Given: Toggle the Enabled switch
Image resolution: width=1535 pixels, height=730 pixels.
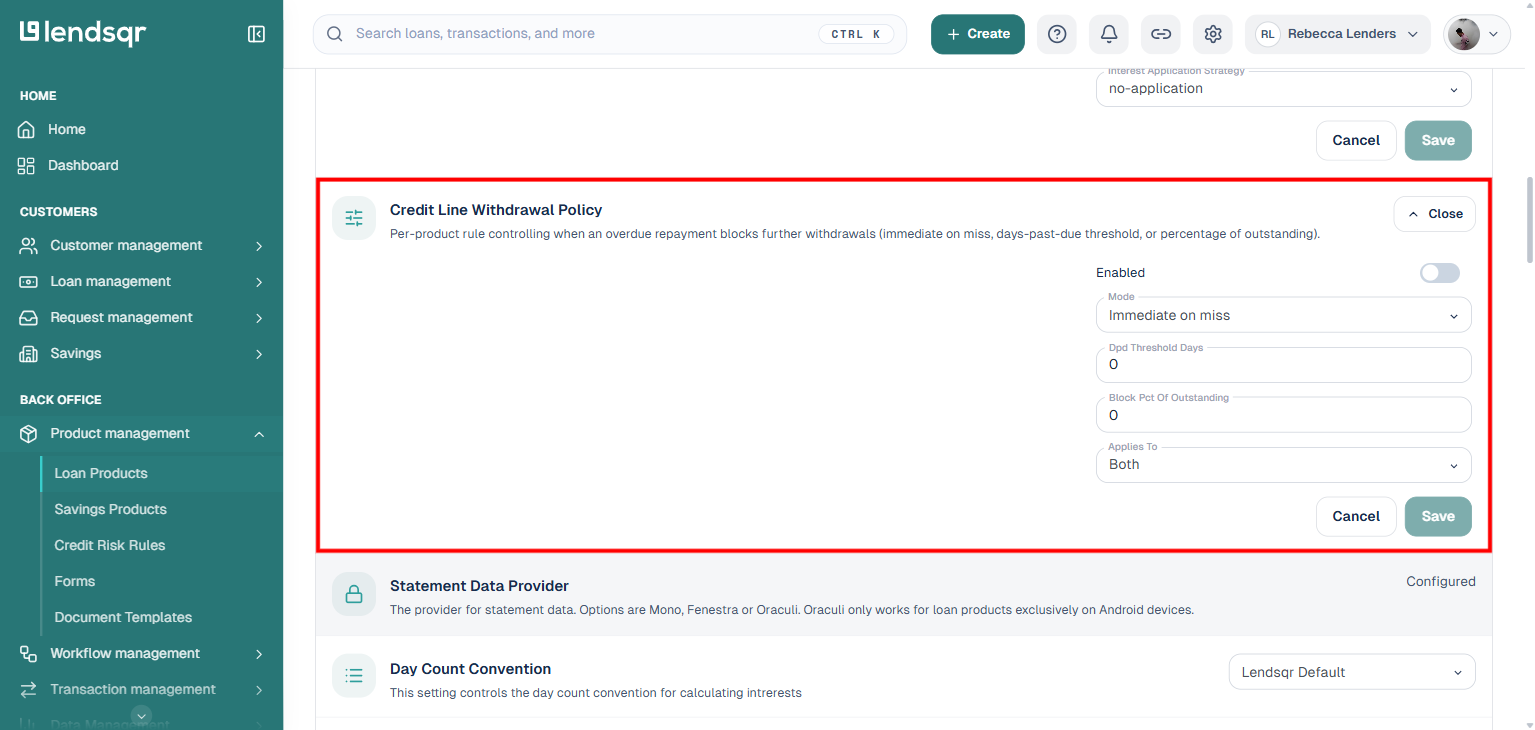Looking at the screenshot, I should 1440,273.
